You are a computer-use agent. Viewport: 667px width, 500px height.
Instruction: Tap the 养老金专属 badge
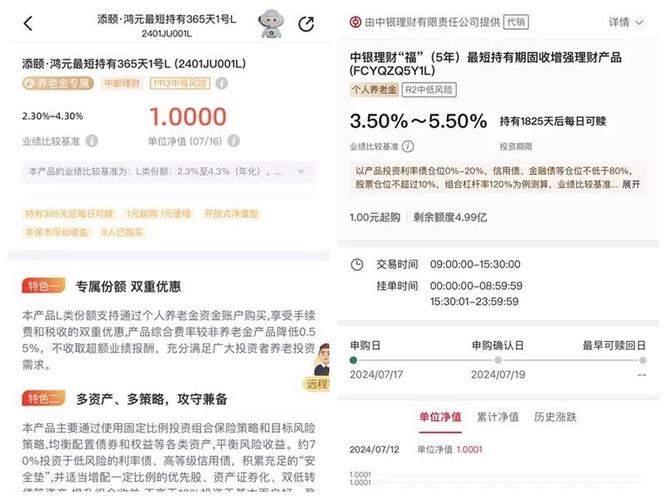click(x=58, y=83)
